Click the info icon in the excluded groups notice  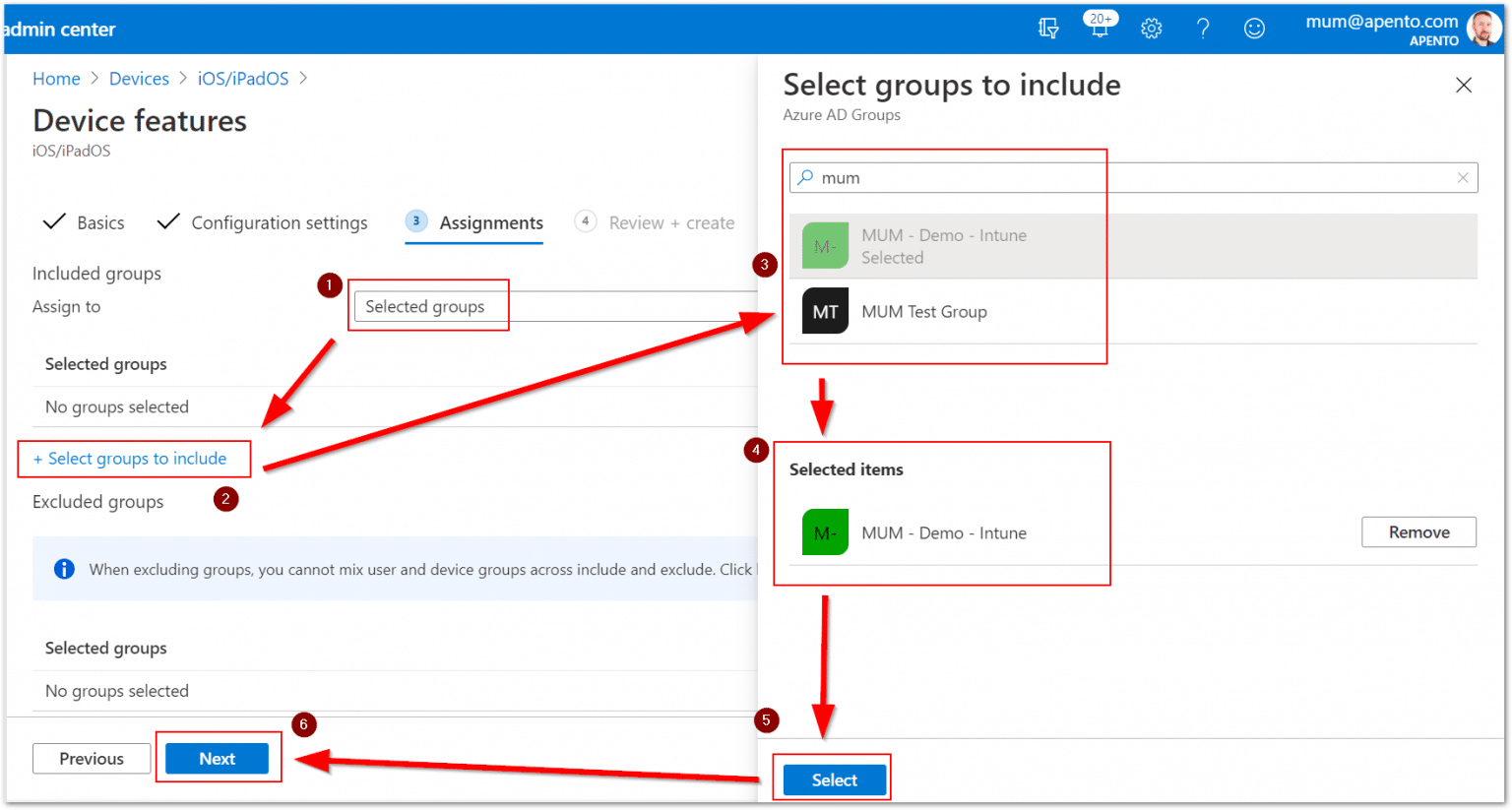[64, 568]
